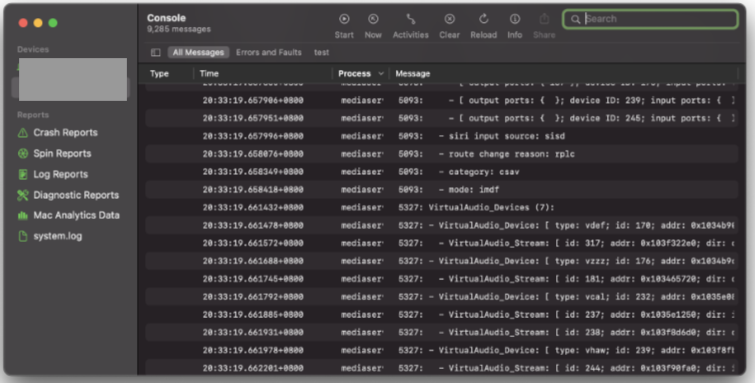Select the All Messages filter

(x=198, y=52)
